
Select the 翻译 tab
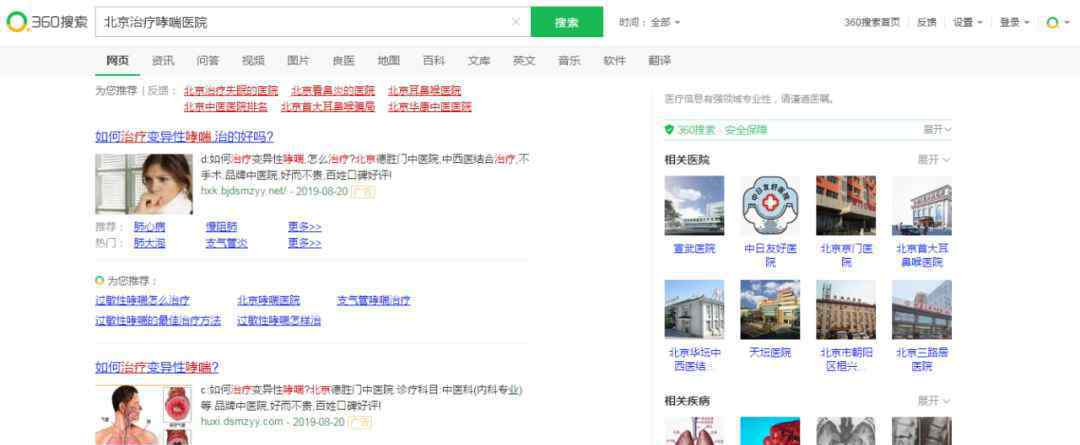[659, 60]
